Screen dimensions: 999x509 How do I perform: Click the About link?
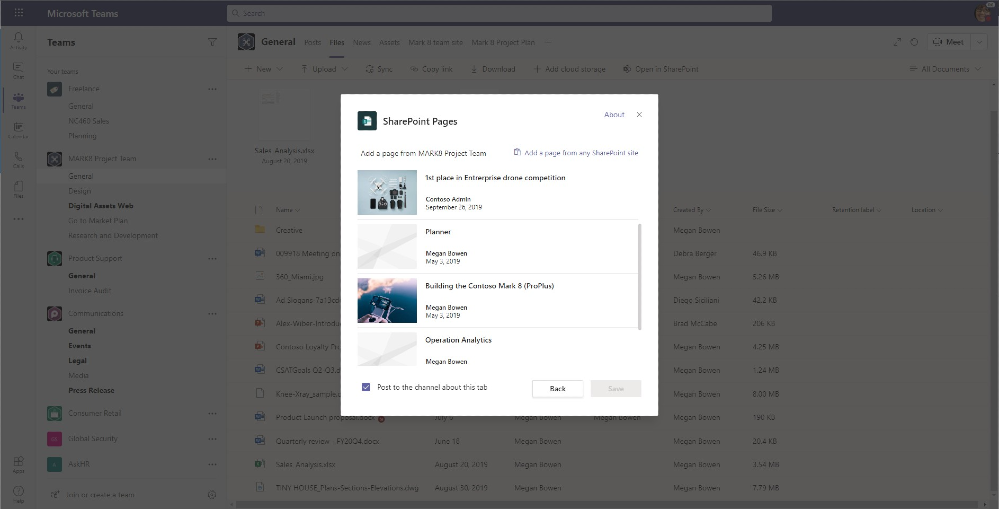pyautogui.click(x=614, y=115)
